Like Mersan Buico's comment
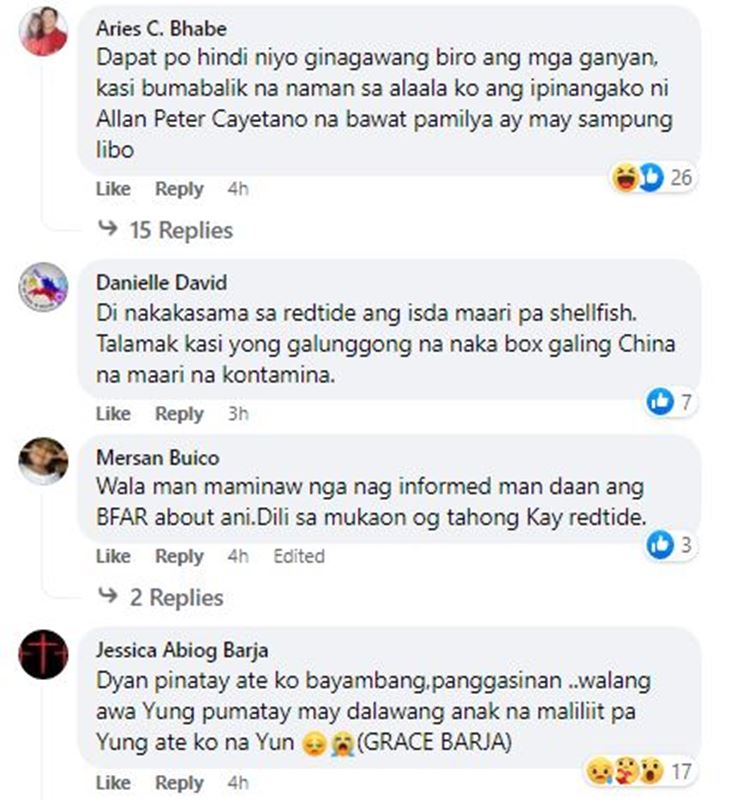Viewport: 750px width, 800px height. 113,556
